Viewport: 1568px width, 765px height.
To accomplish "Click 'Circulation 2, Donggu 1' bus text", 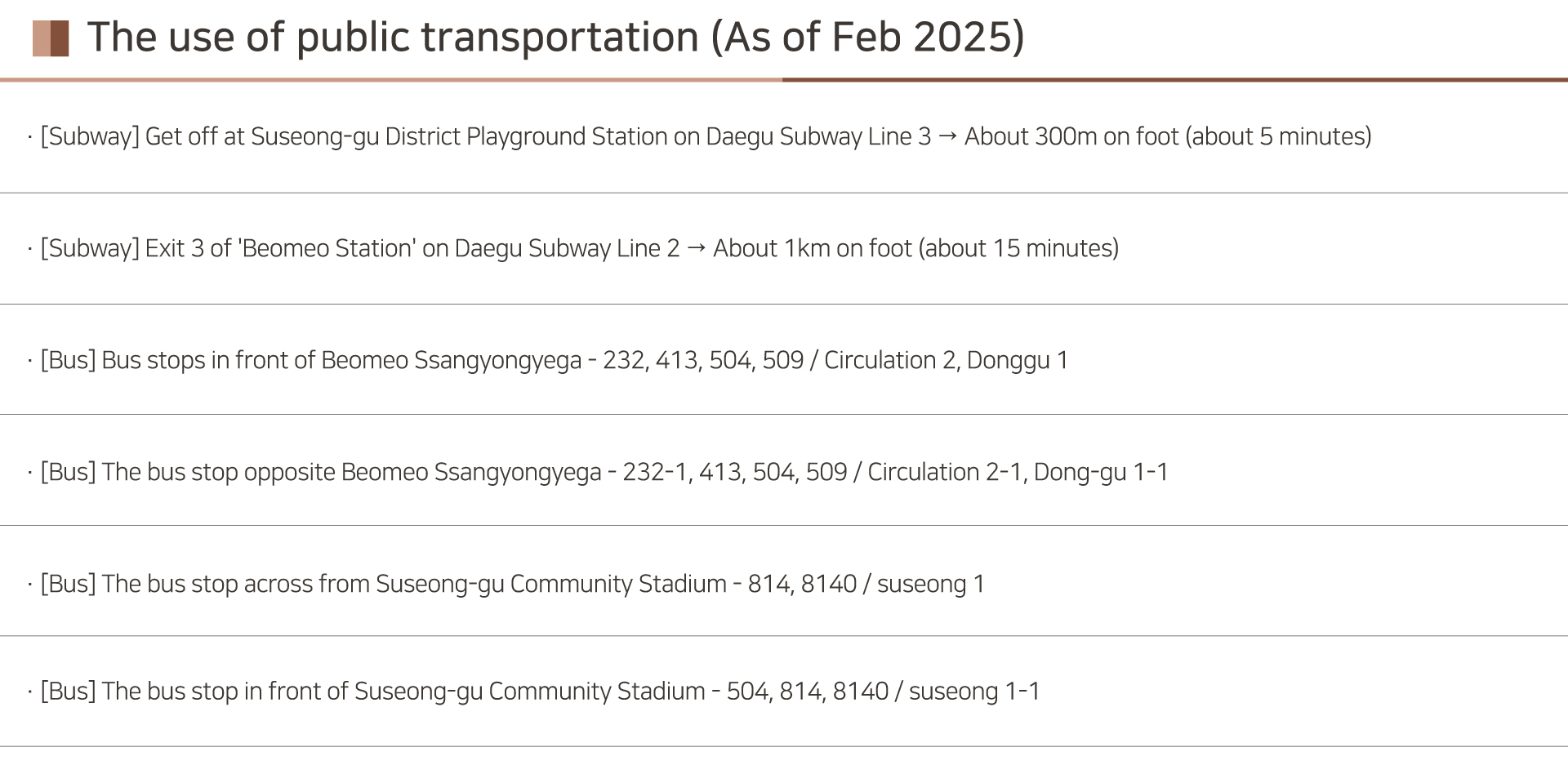I will coord(946,360).
